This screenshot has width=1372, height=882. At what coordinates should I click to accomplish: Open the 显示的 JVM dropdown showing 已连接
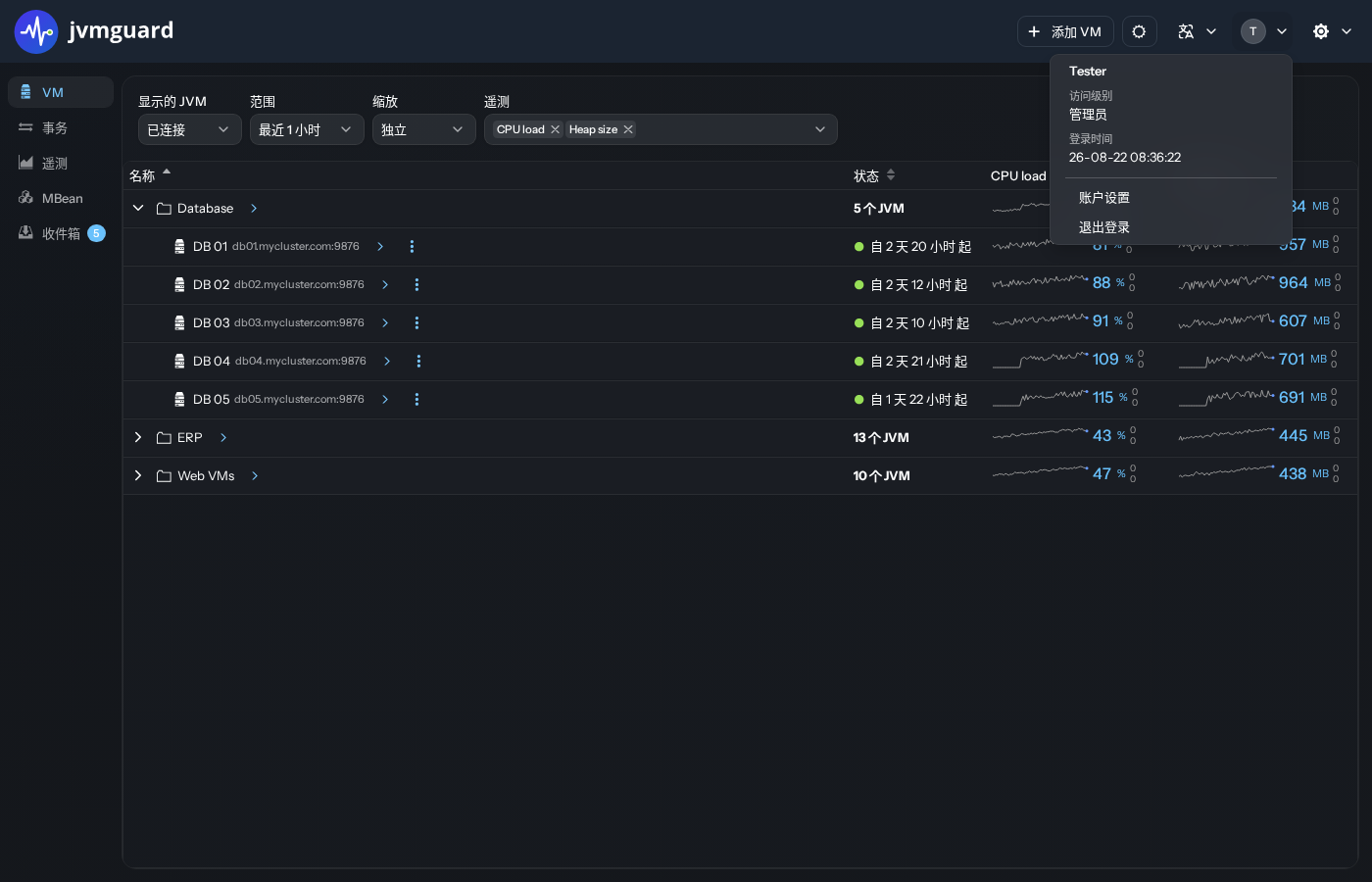189,129
